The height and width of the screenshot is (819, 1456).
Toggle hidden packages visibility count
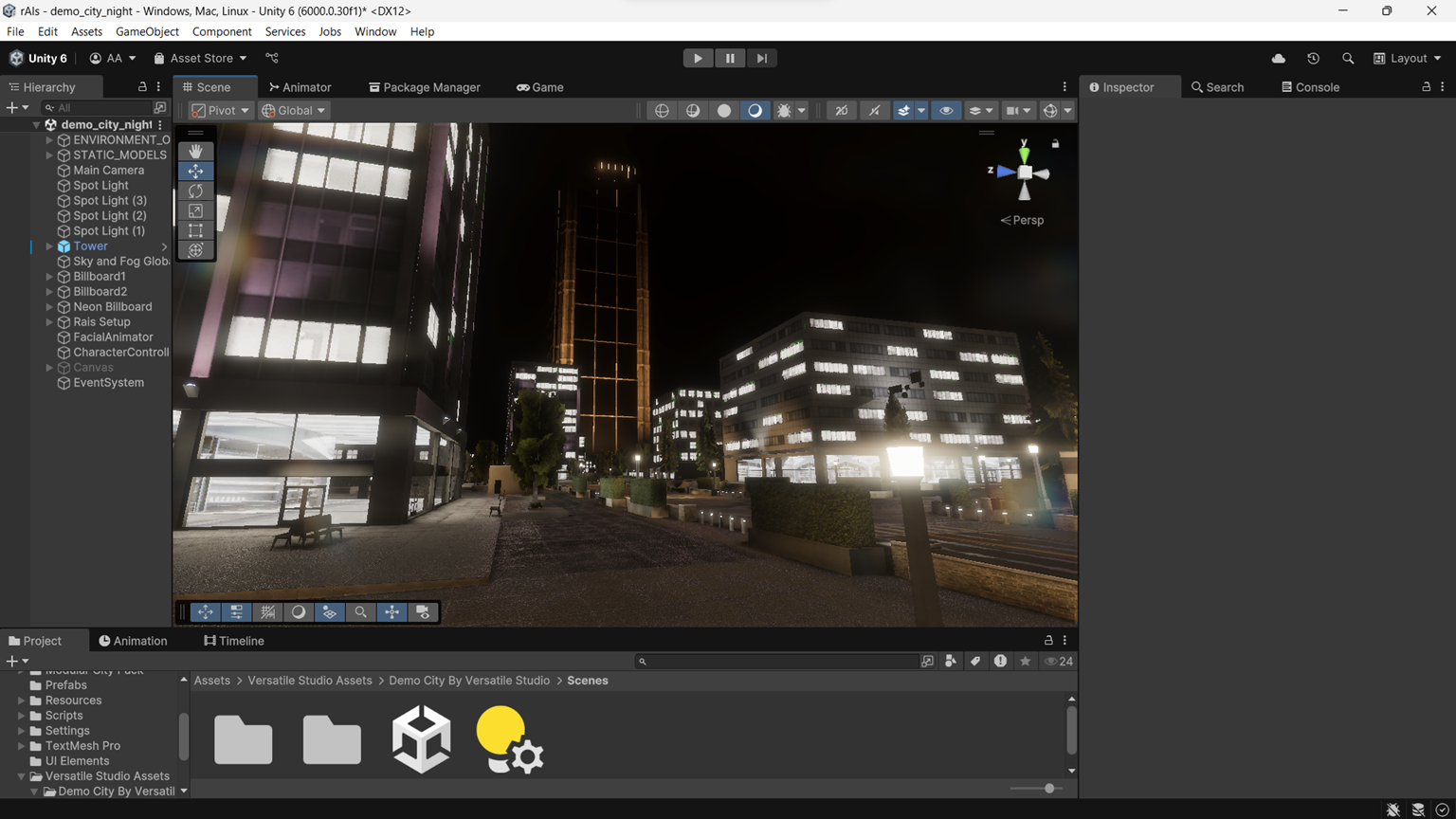tap(1059, 662)
